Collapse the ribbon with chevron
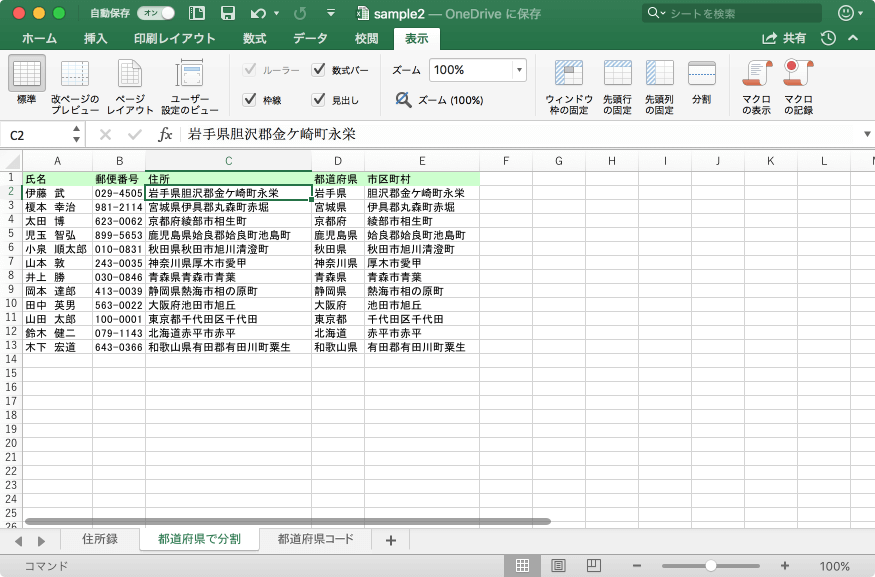This screenshot has width=875, height=577. (x=853, y=38)
